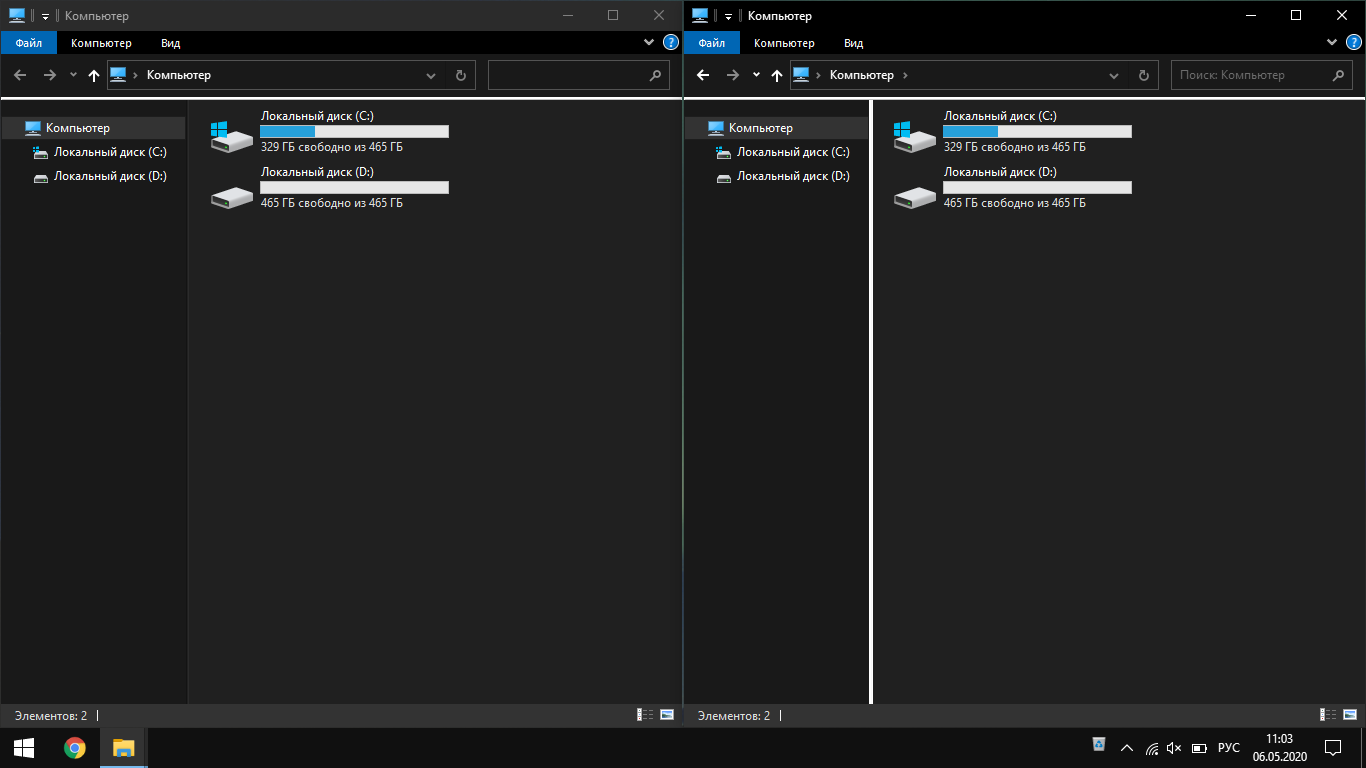The image size is (1366, 768).
Task: Open Wi-Fi network settings in tray
Action: 1152,748
